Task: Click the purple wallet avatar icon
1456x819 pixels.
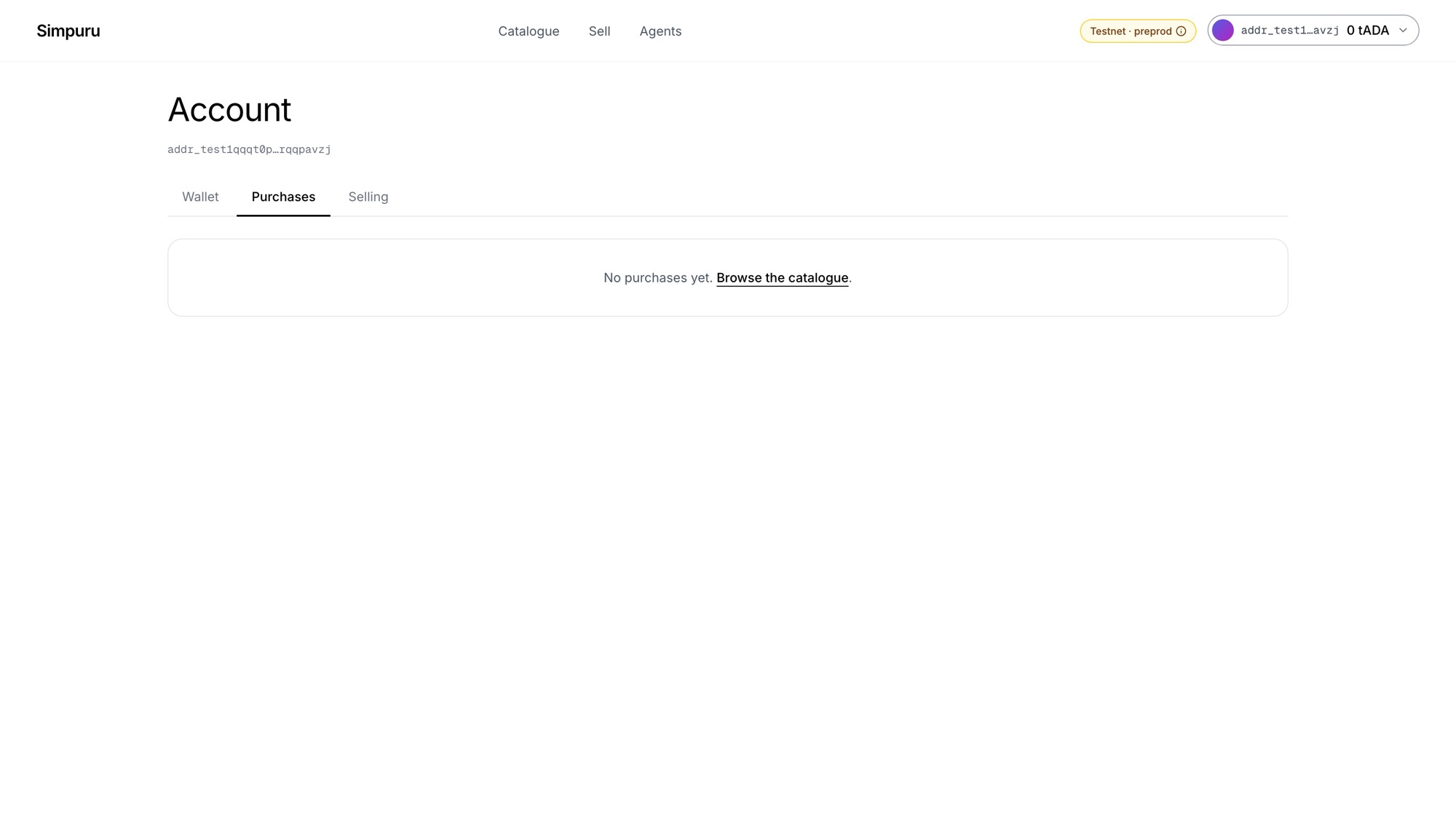Action: pos(1223,30)
